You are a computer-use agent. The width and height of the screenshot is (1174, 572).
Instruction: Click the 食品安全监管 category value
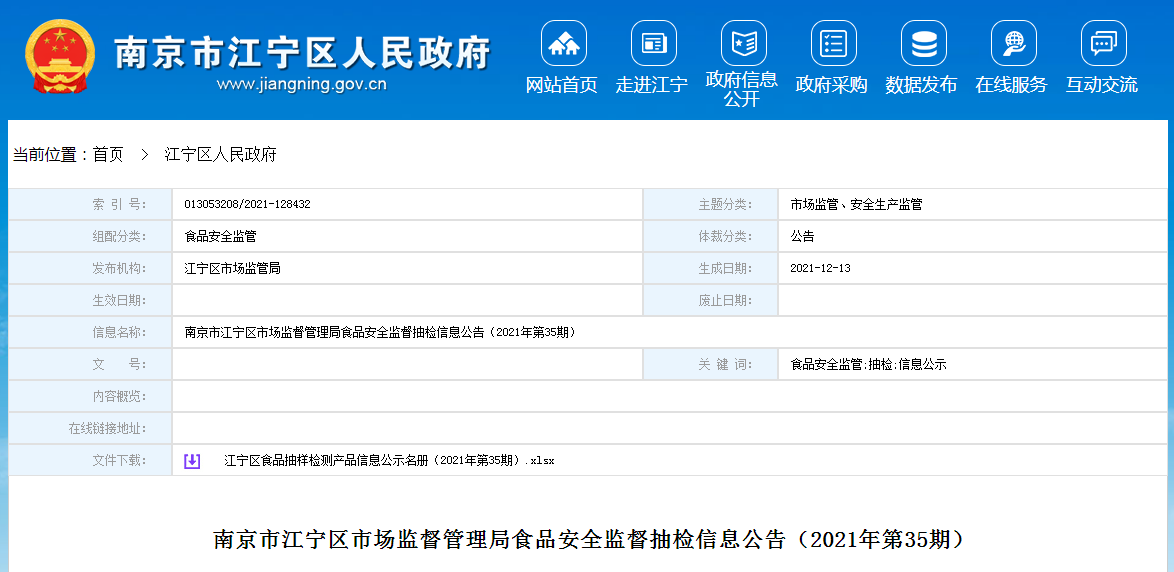220,237
